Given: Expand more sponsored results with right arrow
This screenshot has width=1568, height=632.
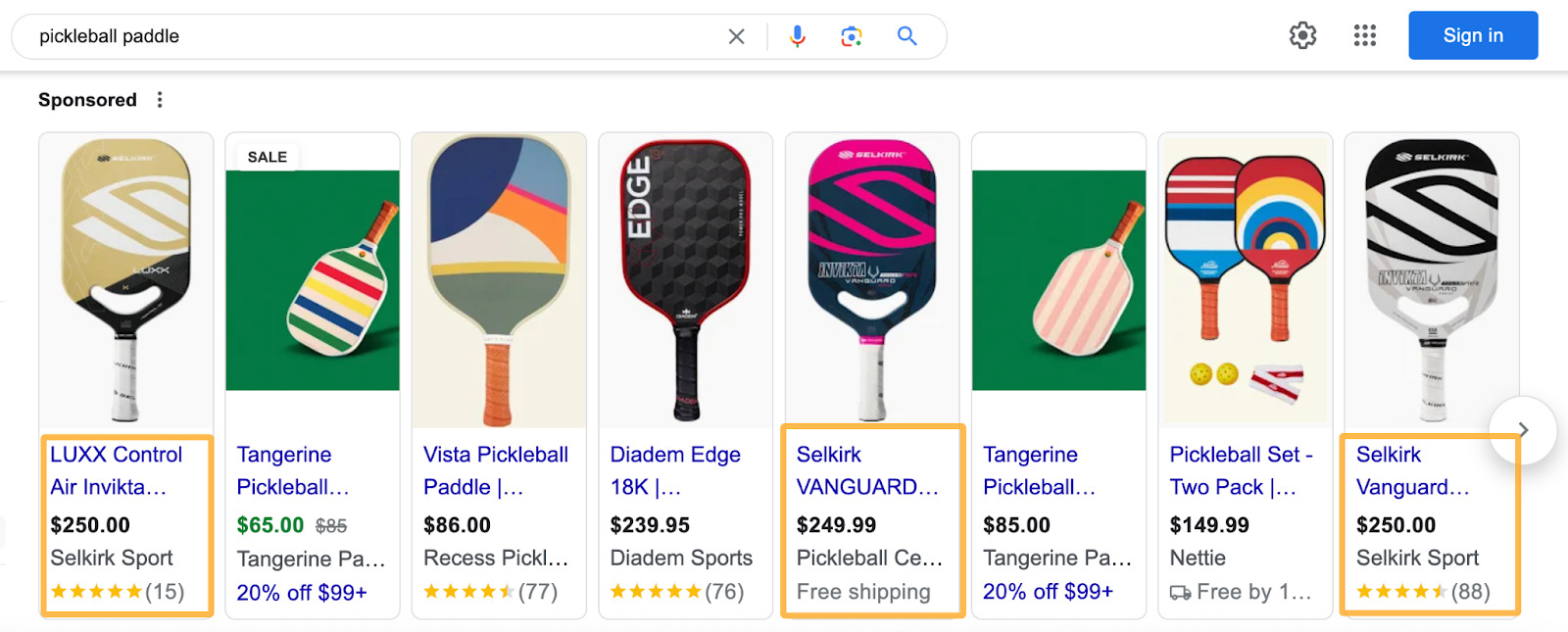Looking at the screenshot, I should (x=1523, y=429).
